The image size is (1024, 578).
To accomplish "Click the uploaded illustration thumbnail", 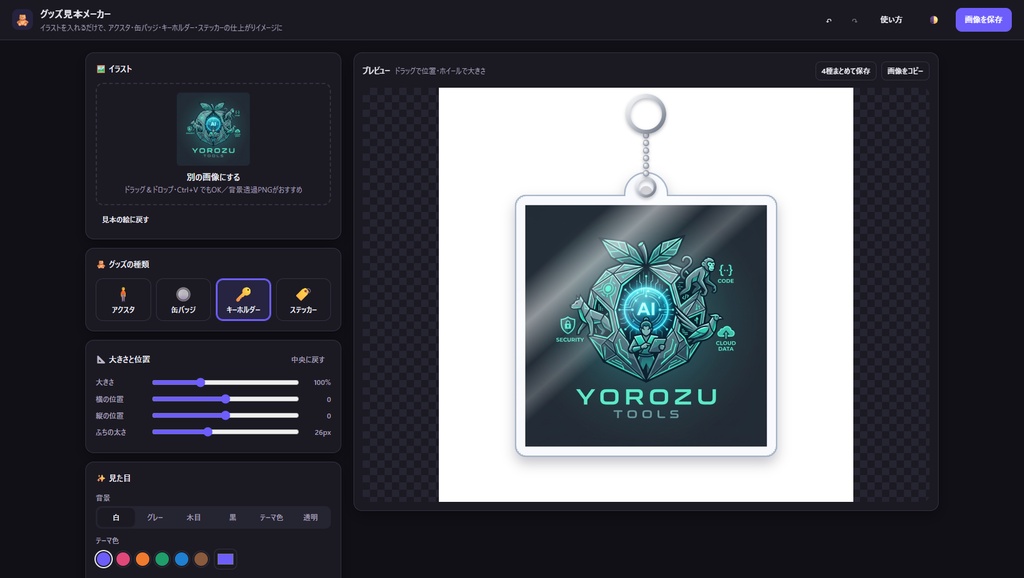I will click(214, 129).
